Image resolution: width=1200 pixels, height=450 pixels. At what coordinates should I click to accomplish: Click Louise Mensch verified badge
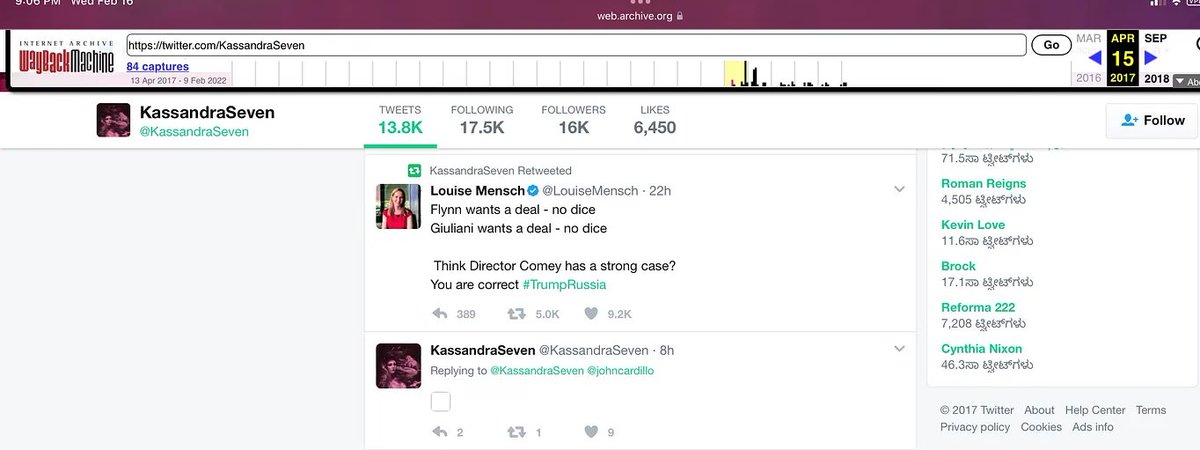pyautogui.click(x=534, y=191)
